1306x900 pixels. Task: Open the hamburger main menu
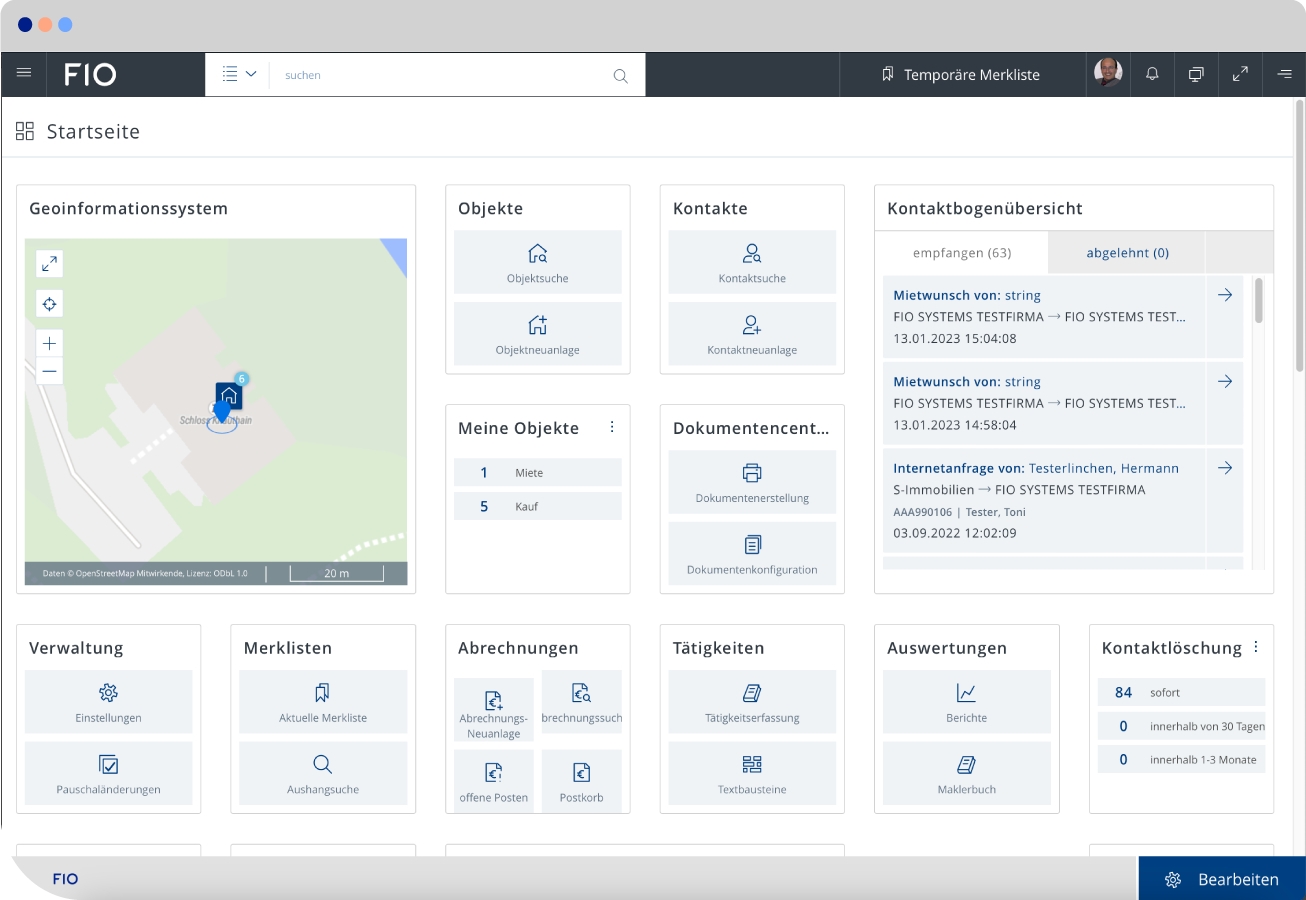point(24,74)
